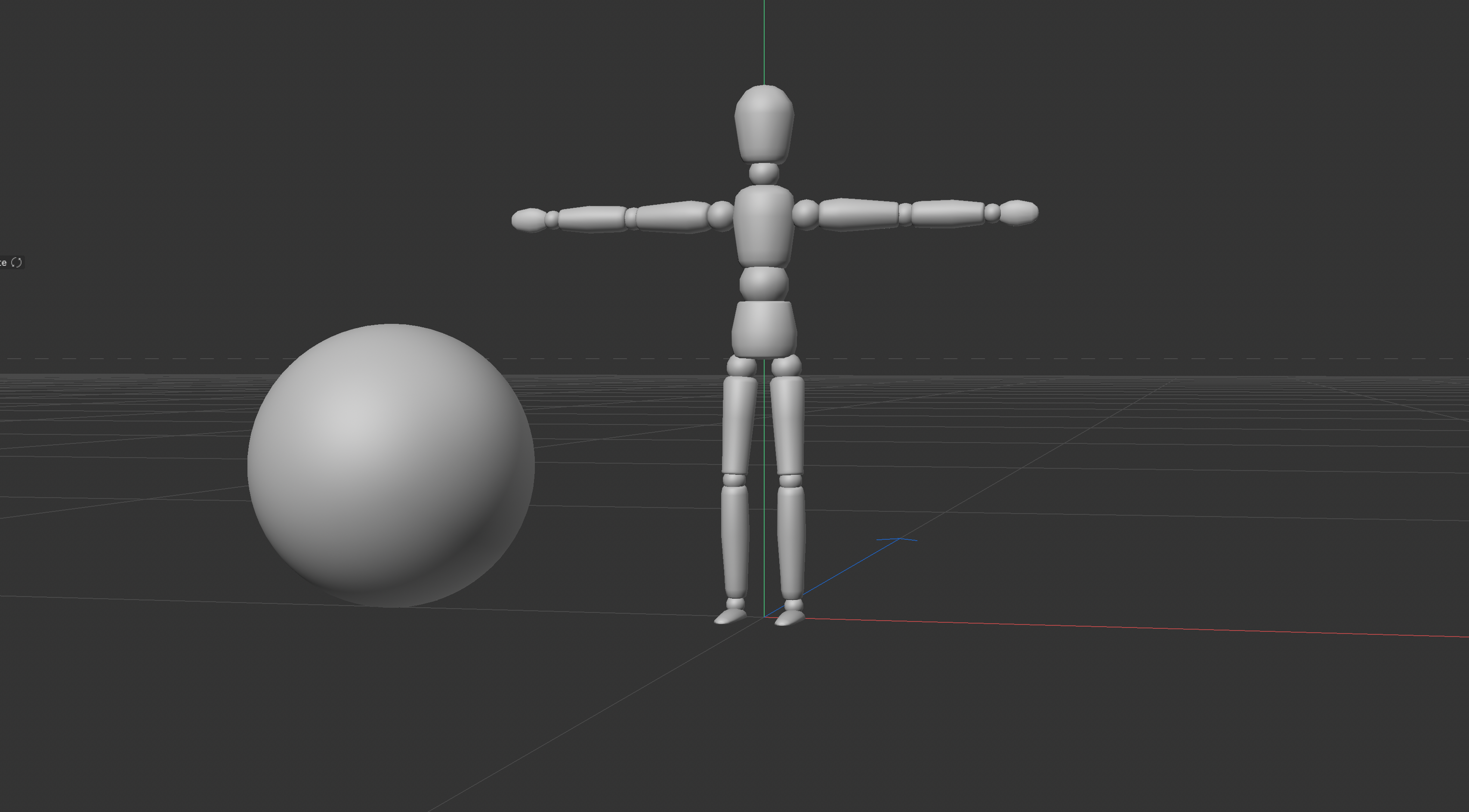
Task: Select the mannequin's pelvis segment
Action: 764,329
